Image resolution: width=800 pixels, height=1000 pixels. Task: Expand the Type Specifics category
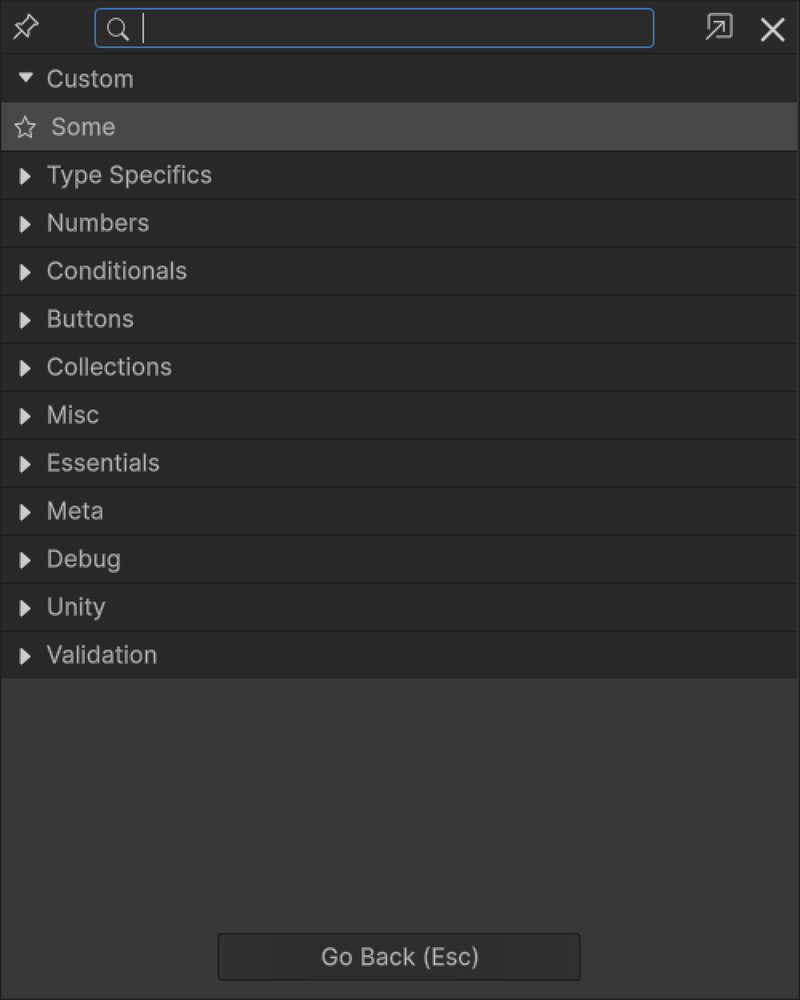(25, 175)
